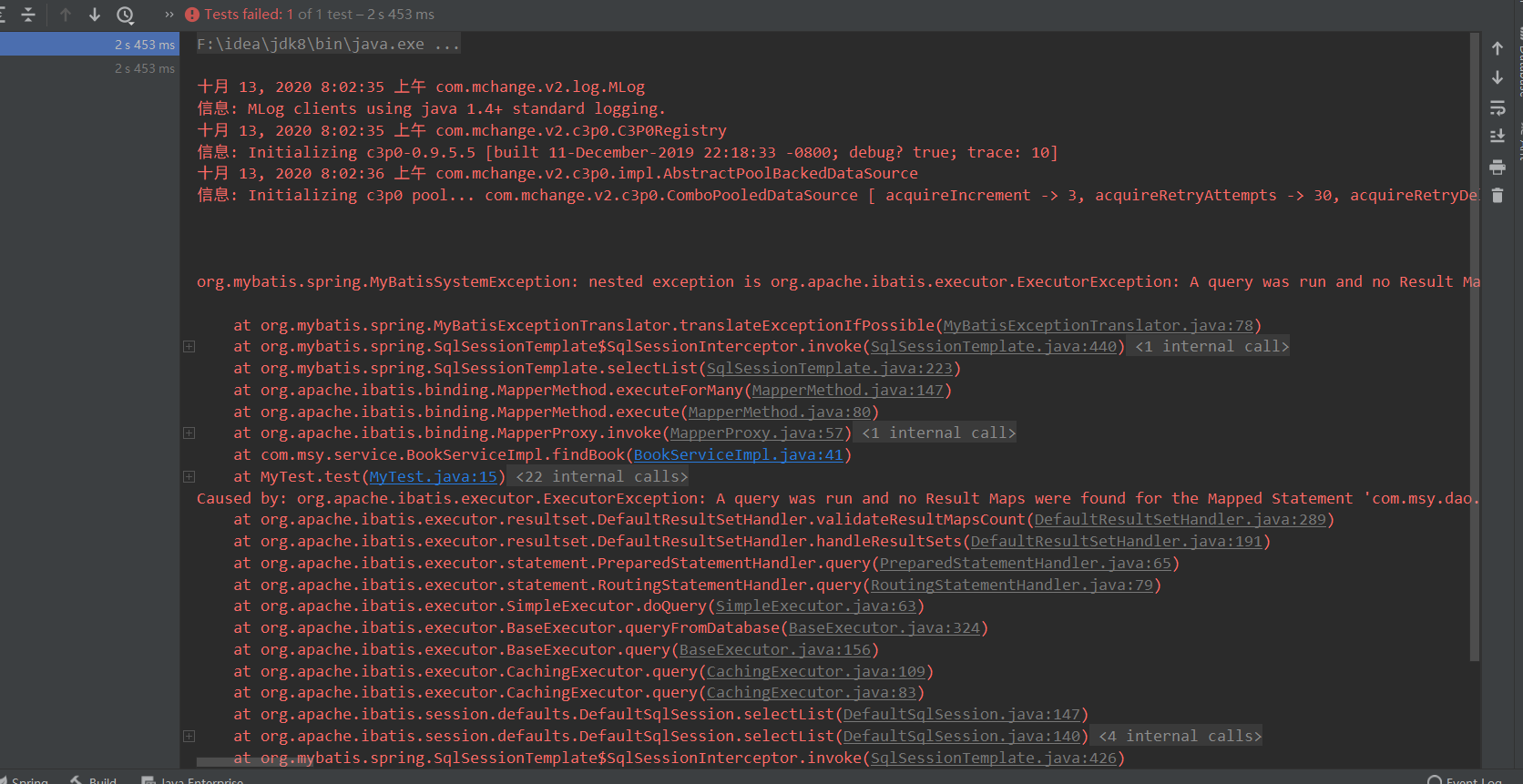The height and width of the screenshot is (784, 1523).
Task: Go to previous failed test arrow
Action: [66, 15]
